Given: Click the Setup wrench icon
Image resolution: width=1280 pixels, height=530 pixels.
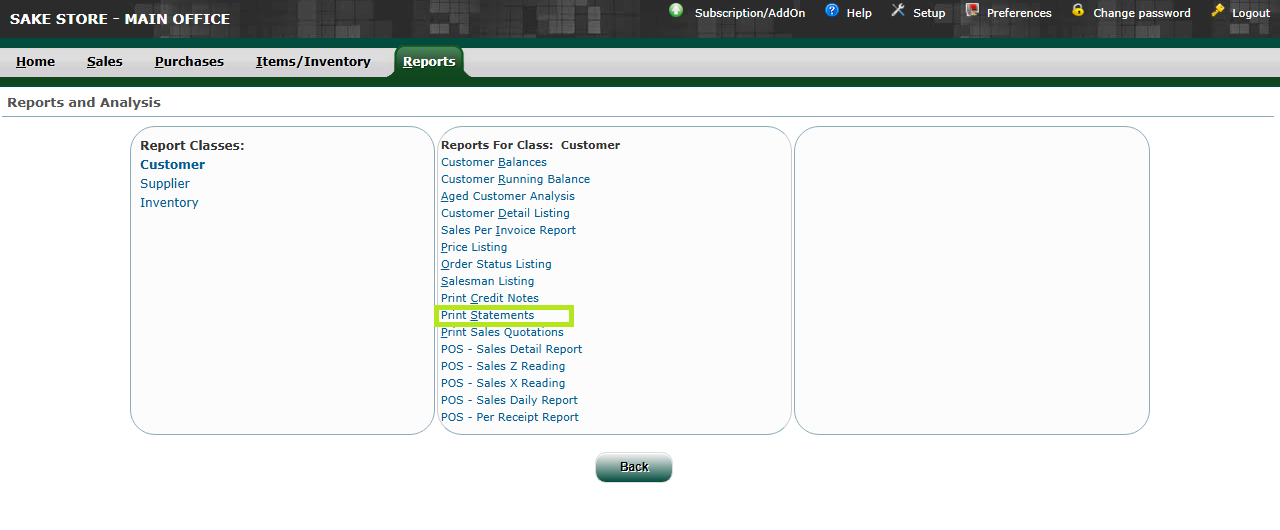Looking at the screenshot, I should tap(897, 11).
